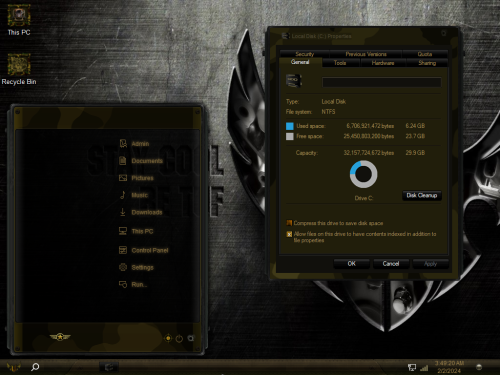The width and height of the screenshot is (500, 375).
Task: Click the Disk Cleanup button
Action: point(422,195)
